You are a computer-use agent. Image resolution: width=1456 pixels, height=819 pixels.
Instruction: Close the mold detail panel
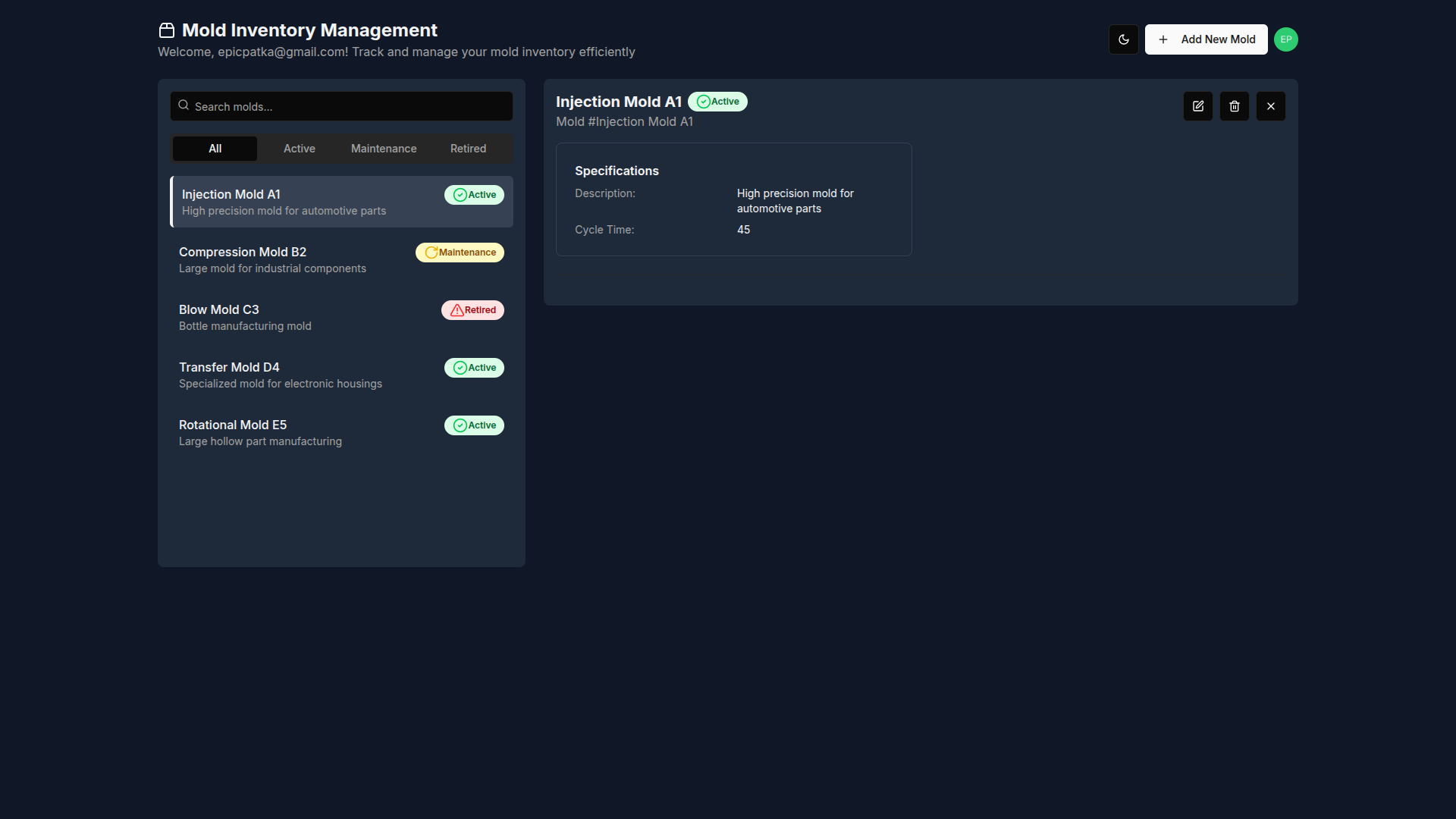[1270, 106]
